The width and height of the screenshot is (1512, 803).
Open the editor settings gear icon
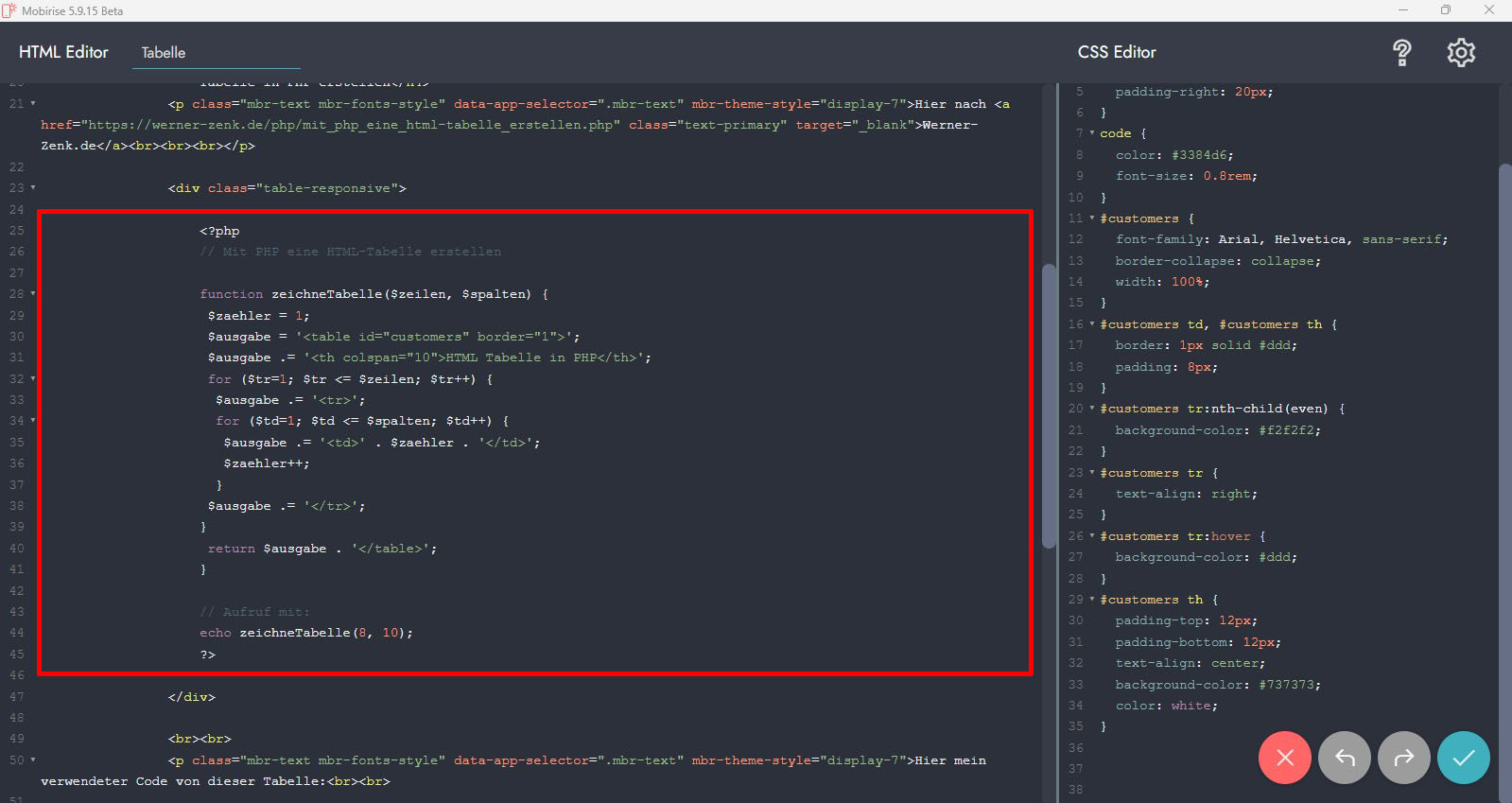(1461, 53)
